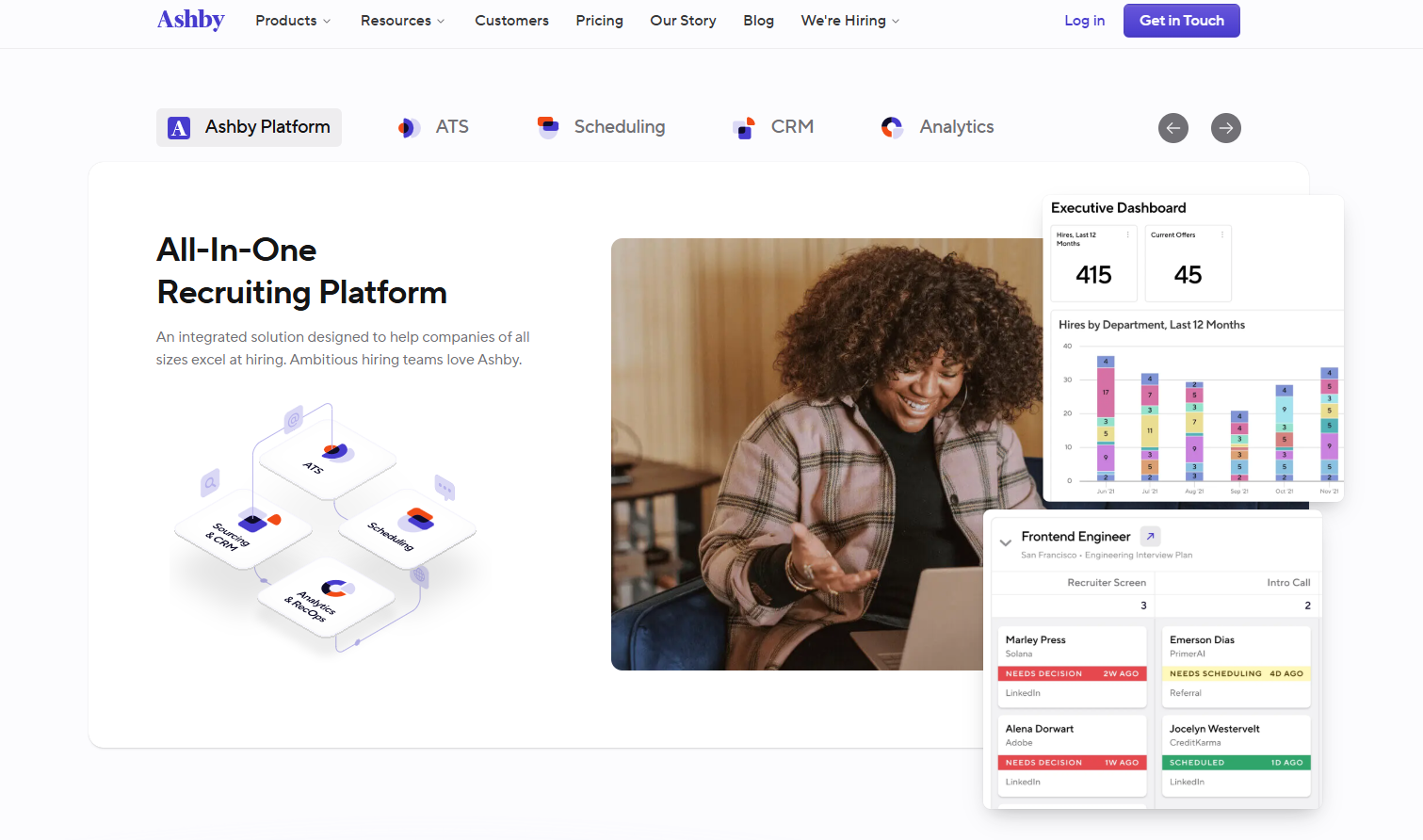The height and width of the screenshot is (840, 1423).
Task: Expand the We're Hiring dropdown
Action: pos(849,21)
